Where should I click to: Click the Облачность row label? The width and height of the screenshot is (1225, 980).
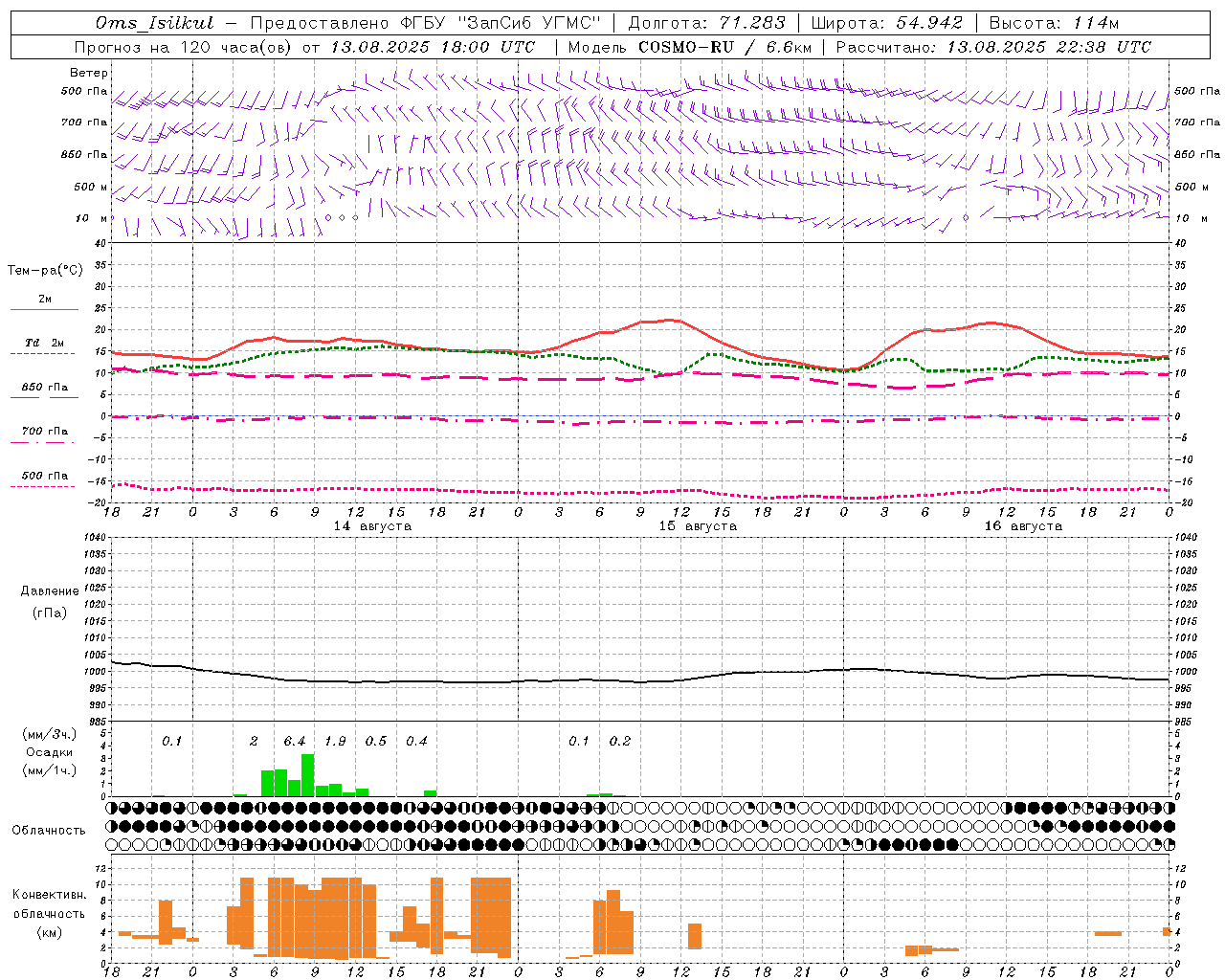pos(49,831)
